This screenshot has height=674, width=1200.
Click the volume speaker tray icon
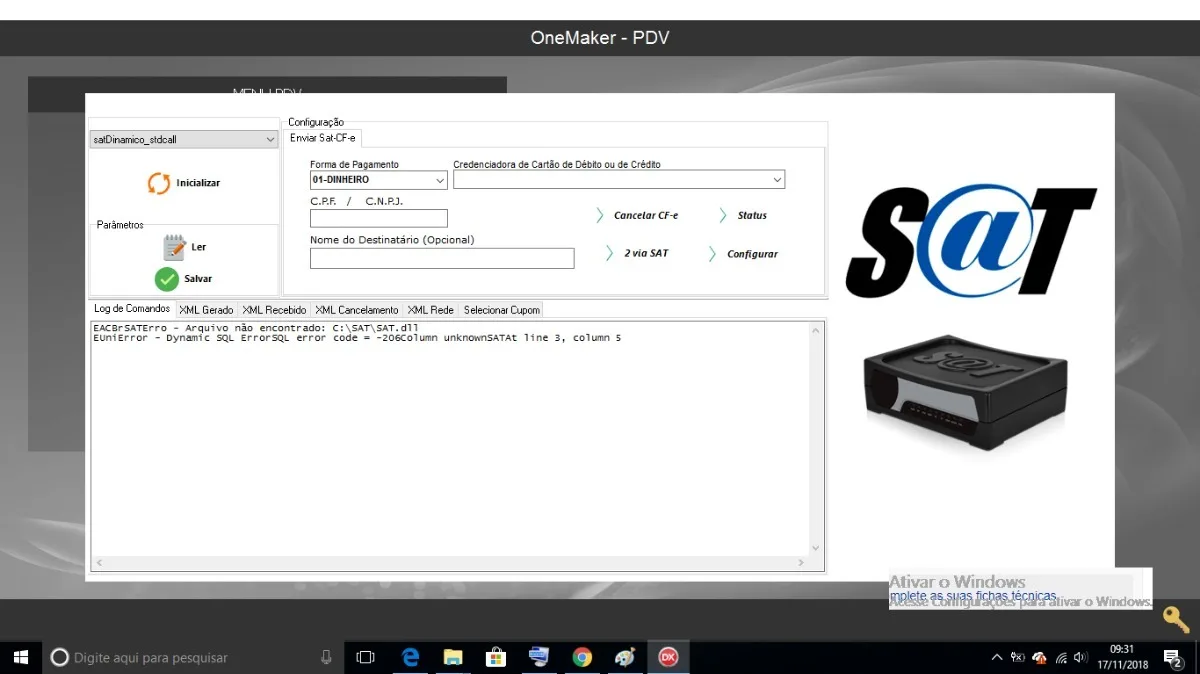tap(1080, 657)
